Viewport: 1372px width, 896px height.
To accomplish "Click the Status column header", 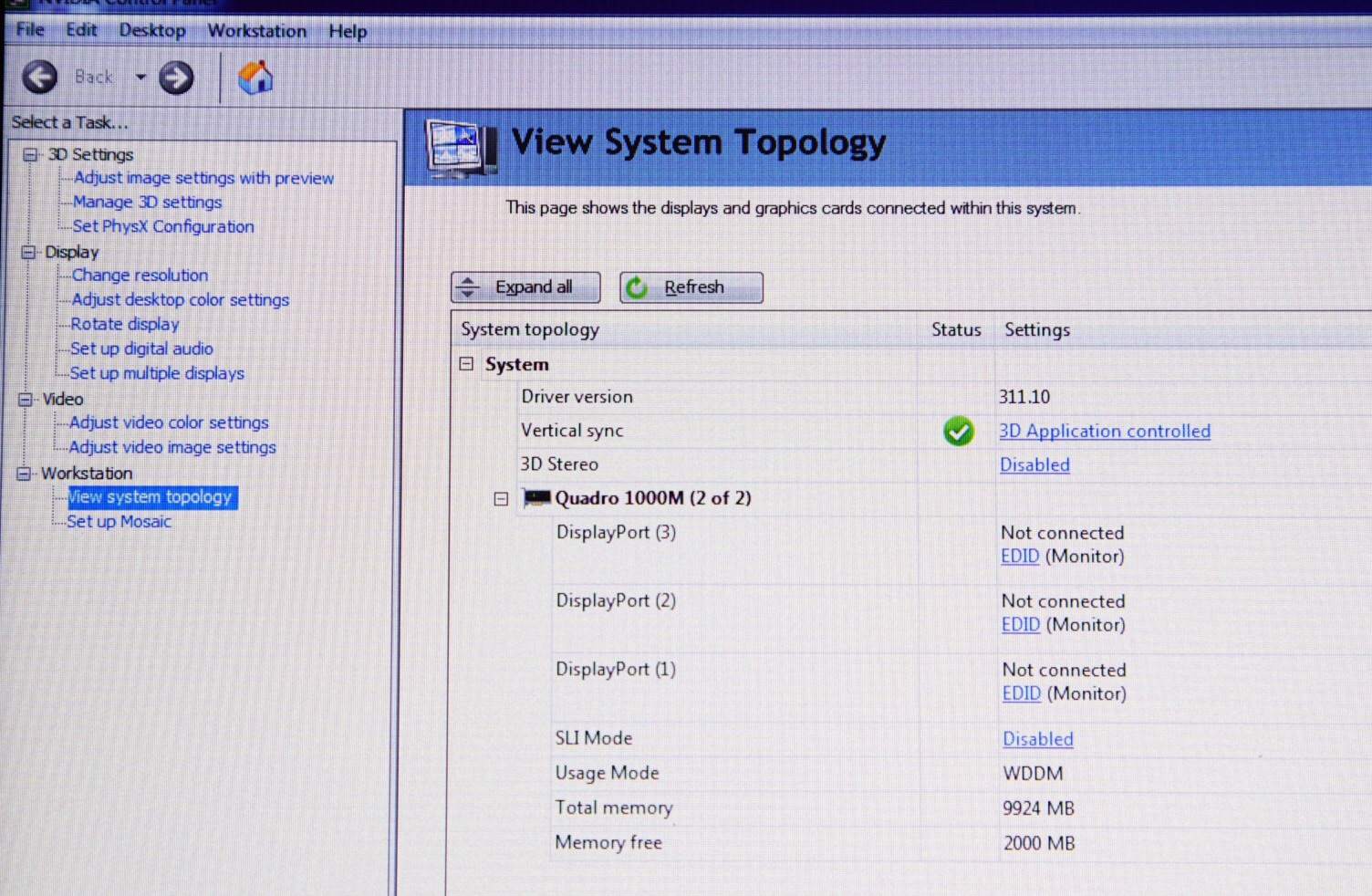I will point(956,329).
